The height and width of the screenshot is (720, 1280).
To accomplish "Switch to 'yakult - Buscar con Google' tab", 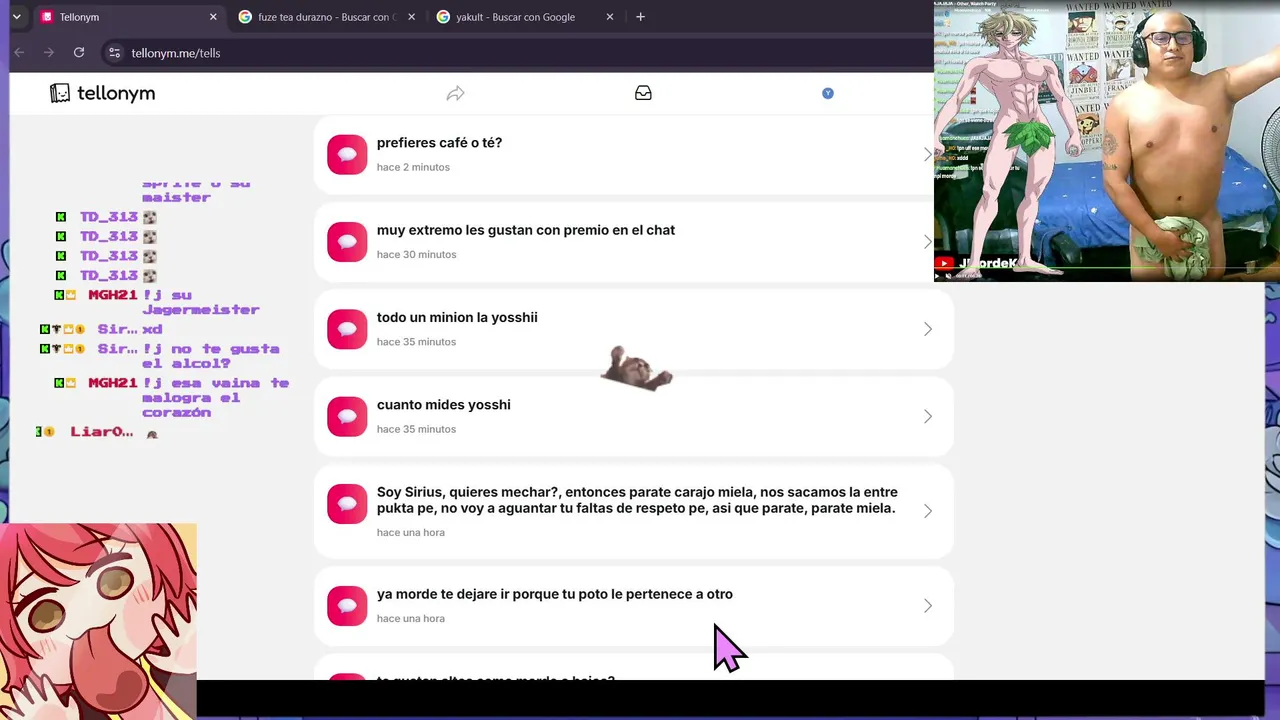I will [x=526, y=17].
